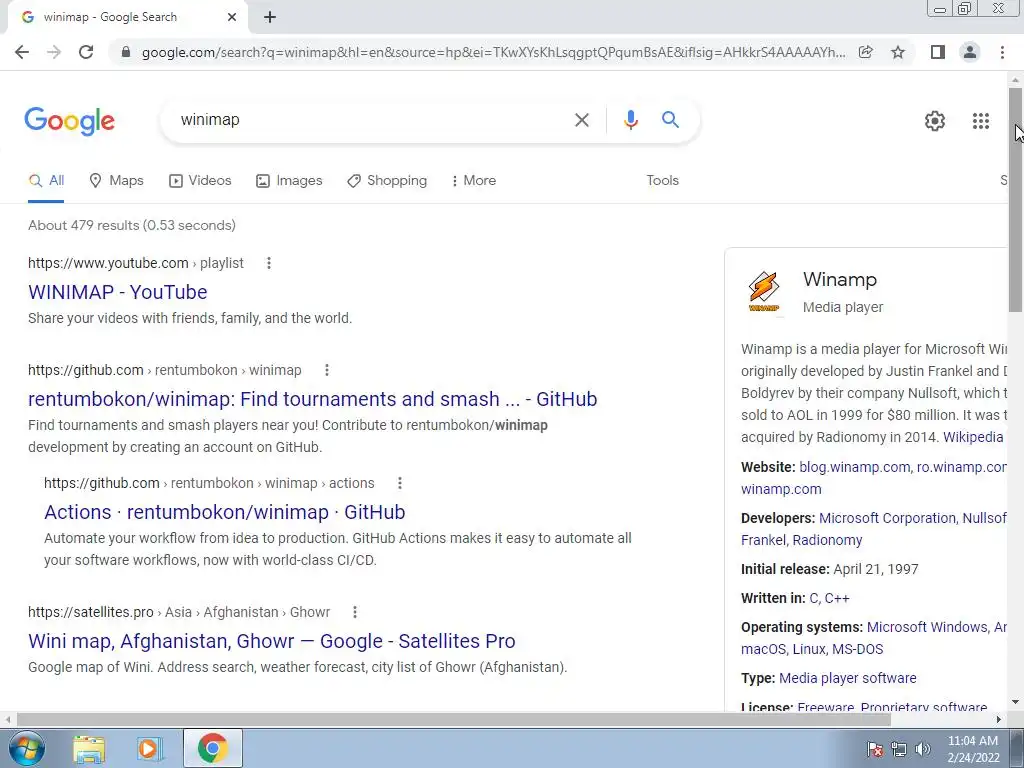
Task: Click the forward navigation arrow
Action: 54,52
